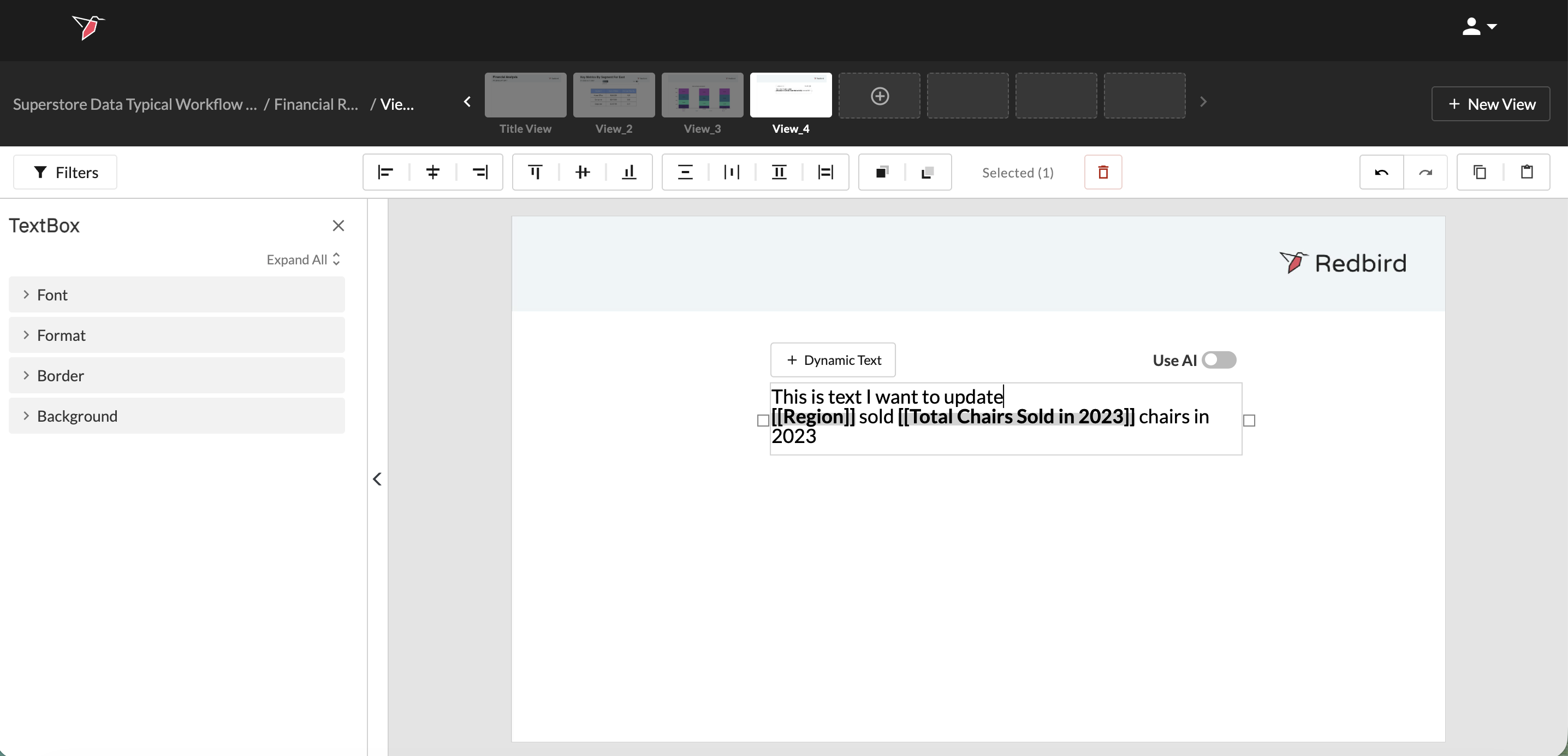This screenshot has height=756, width=1568.
Task: Undo the last action
Action: [1382, 173]
